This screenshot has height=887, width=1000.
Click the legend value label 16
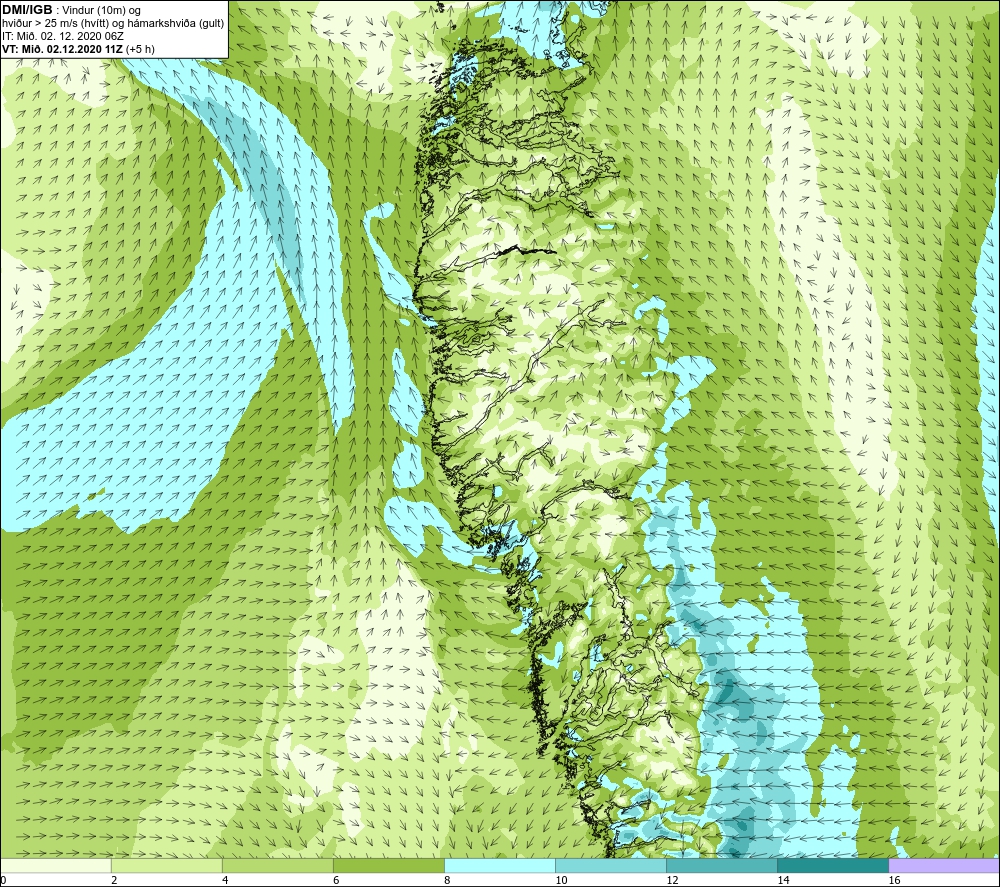point(893,881)
